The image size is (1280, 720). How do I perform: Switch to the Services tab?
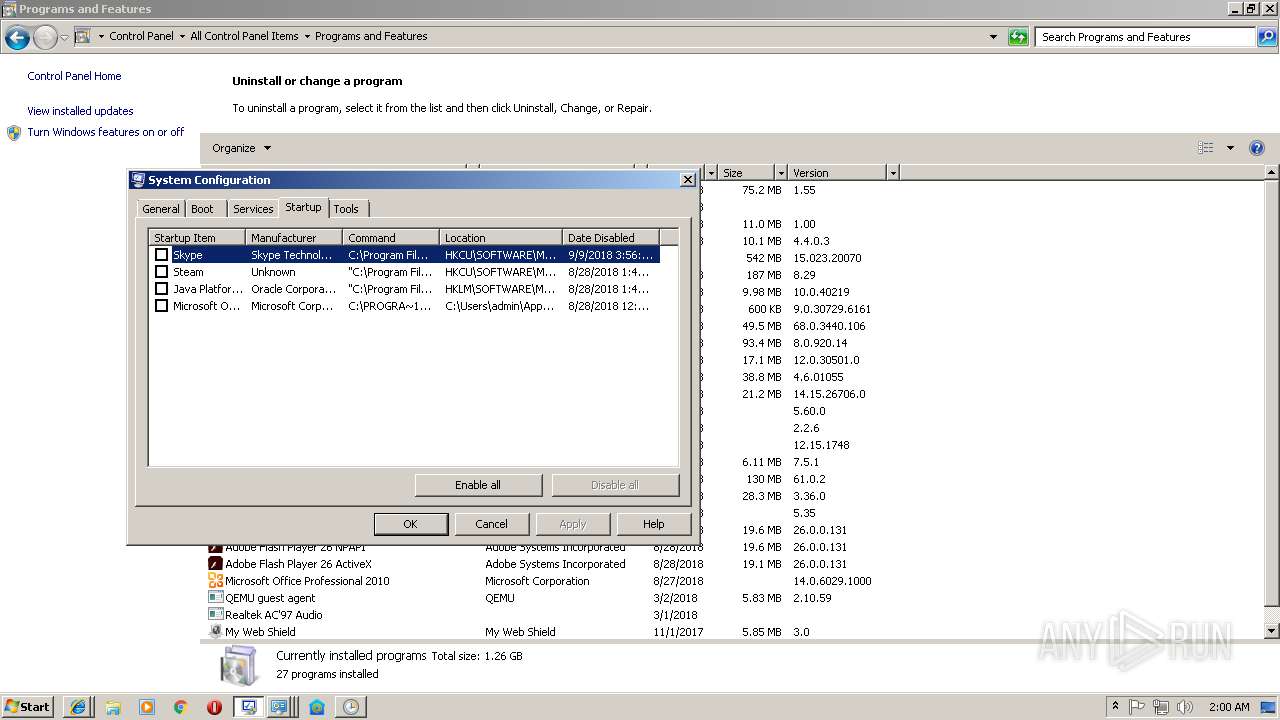pos(253,209)
